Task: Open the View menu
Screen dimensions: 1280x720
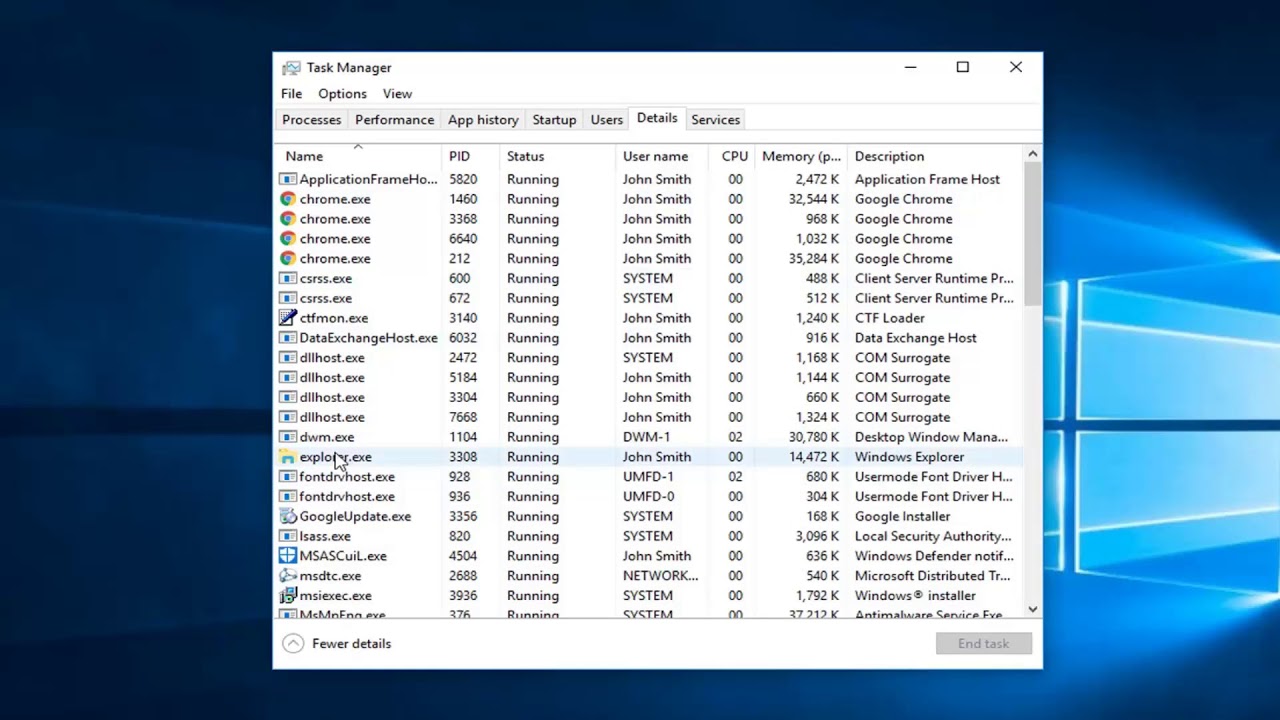Action: (397, 94)
